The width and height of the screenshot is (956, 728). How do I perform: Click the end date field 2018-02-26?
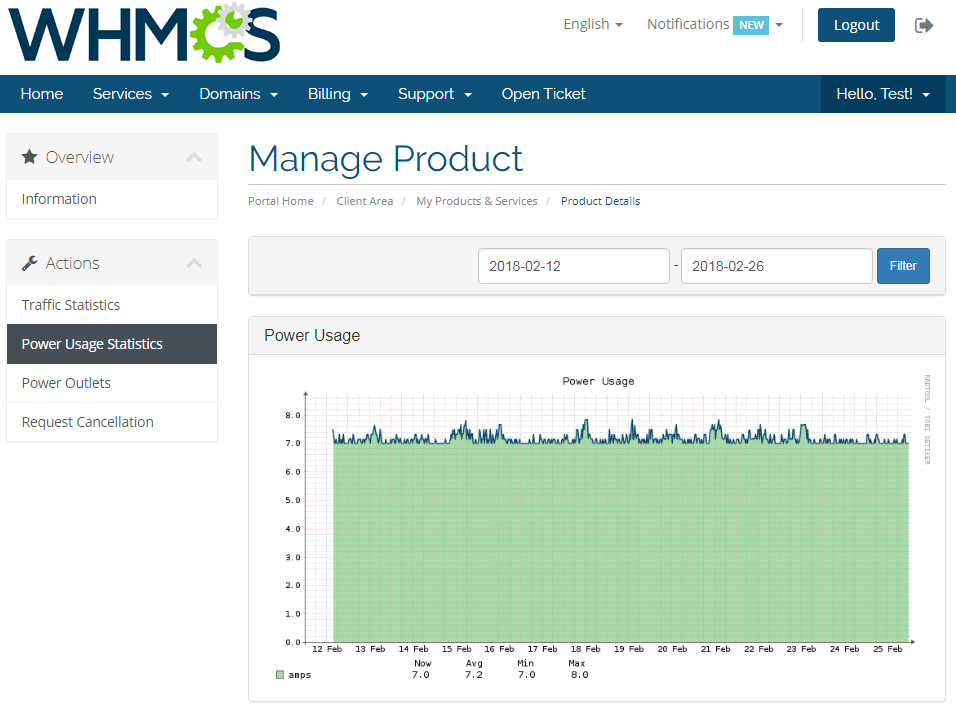(776, 266)
